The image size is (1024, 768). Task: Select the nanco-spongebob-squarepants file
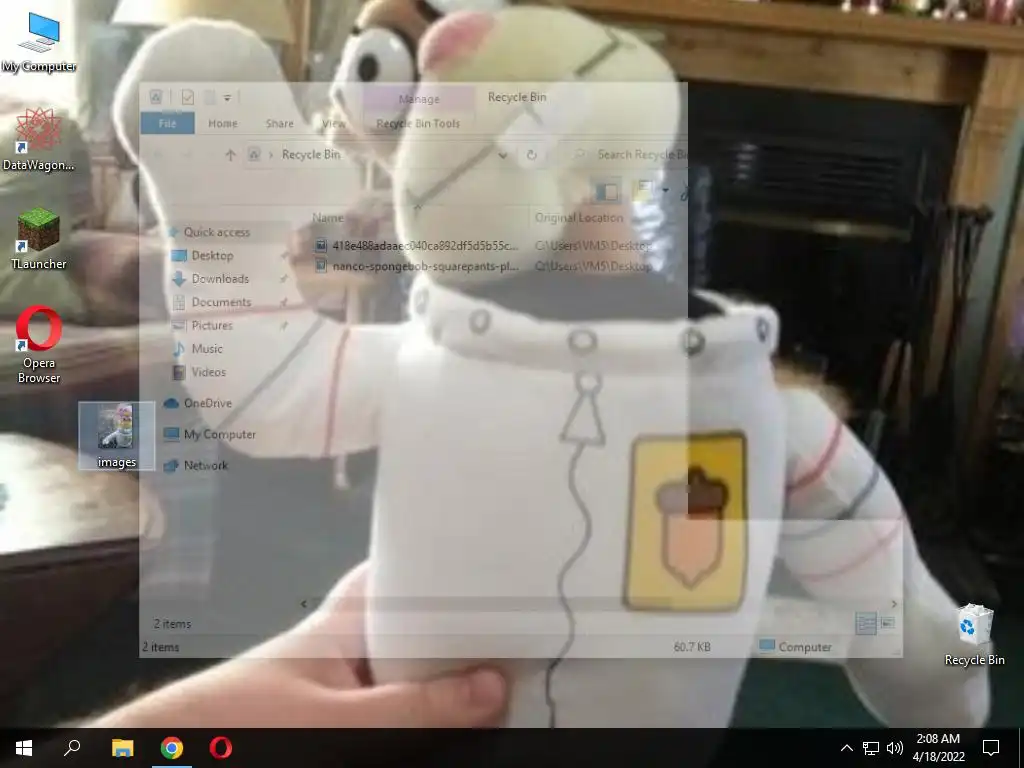tap(424, 266)
